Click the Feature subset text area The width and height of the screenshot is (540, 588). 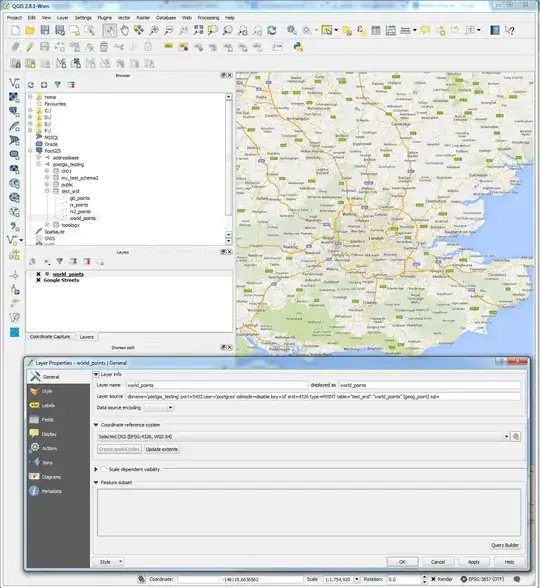(309, 512)
